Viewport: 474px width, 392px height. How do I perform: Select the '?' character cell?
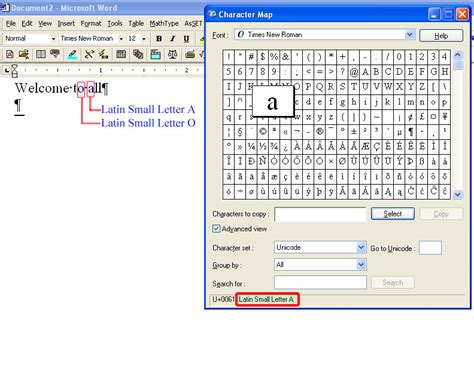[x=342, y=72]
